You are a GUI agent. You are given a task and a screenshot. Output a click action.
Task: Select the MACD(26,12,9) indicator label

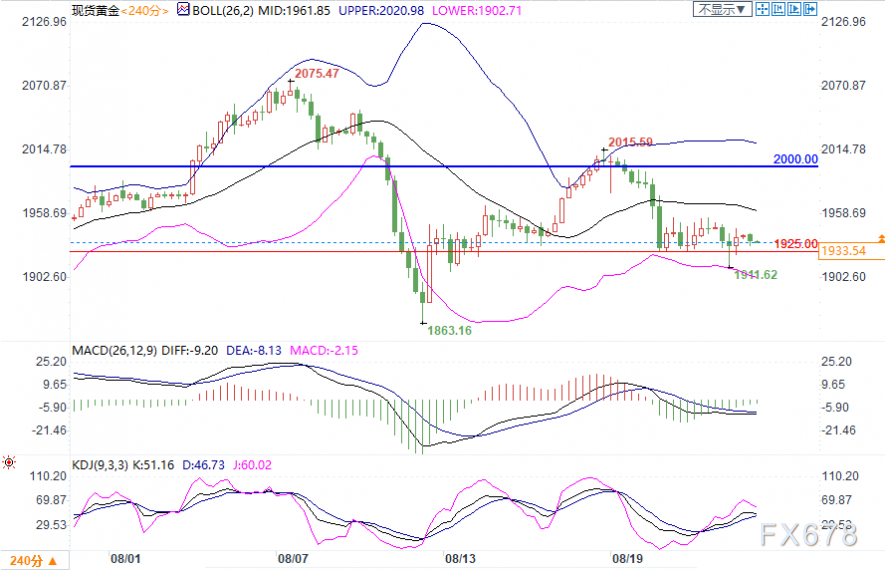[x=114, y=351]
